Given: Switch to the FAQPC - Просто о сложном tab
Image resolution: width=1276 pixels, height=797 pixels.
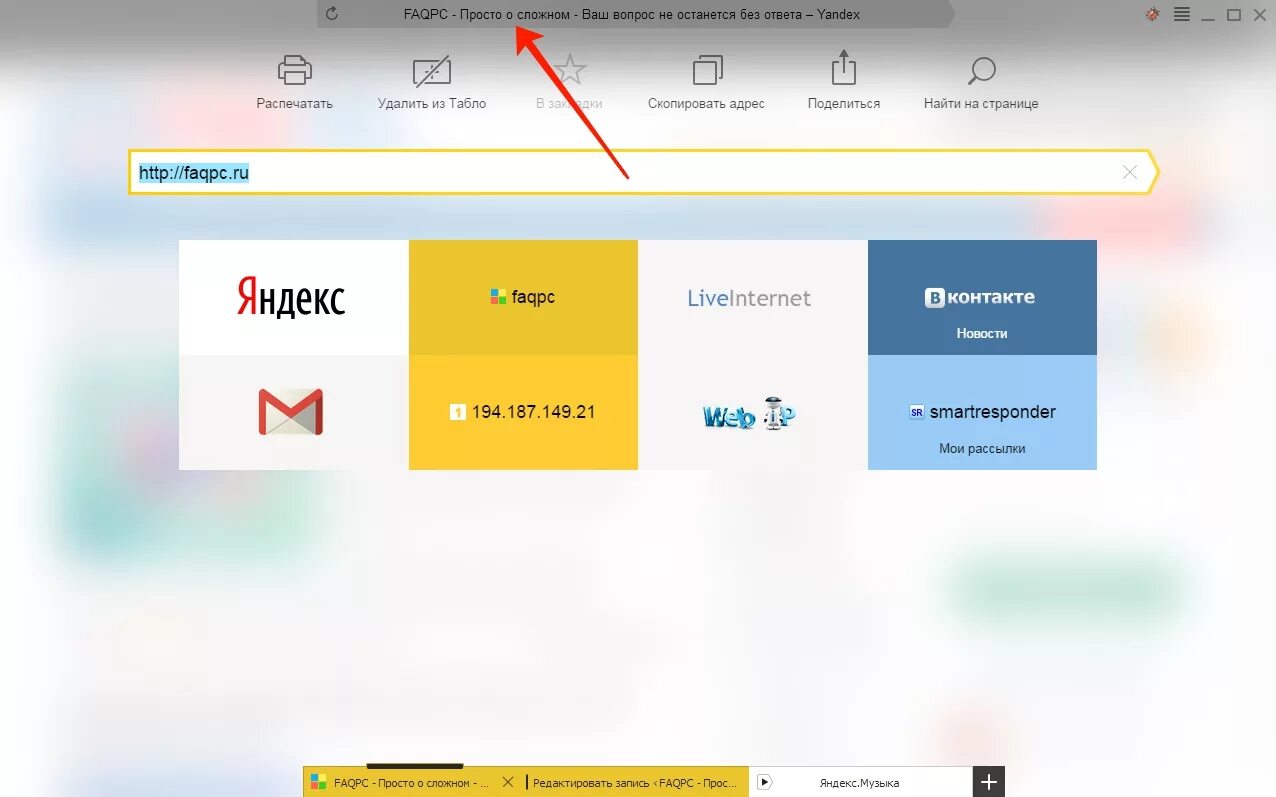Looking at the screenshot, I should [411, 782].
